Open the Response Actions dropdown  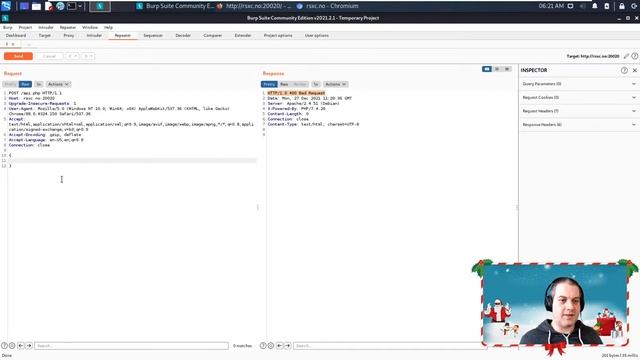(x=336, y=84)
